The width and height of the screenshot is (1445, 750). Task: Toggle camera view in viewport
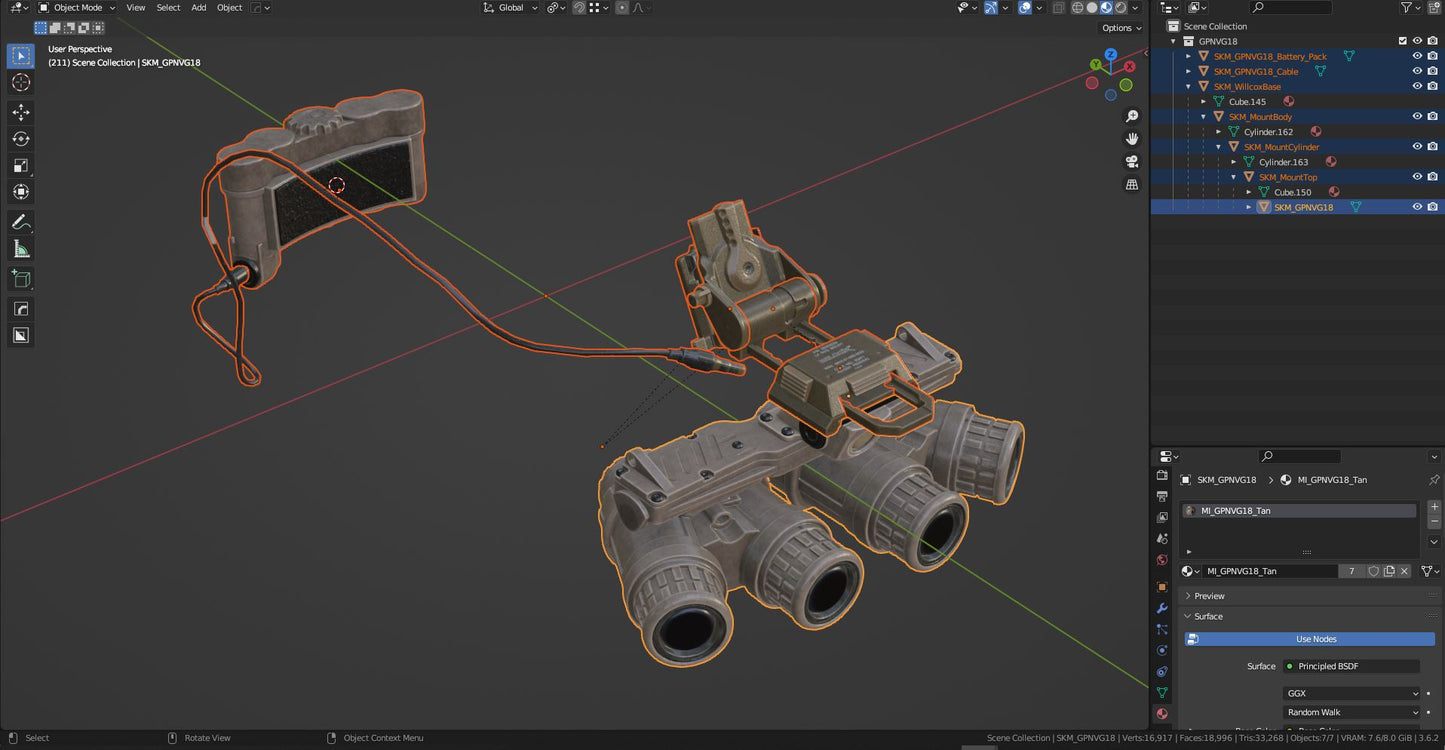click(x=1132, y=161)
